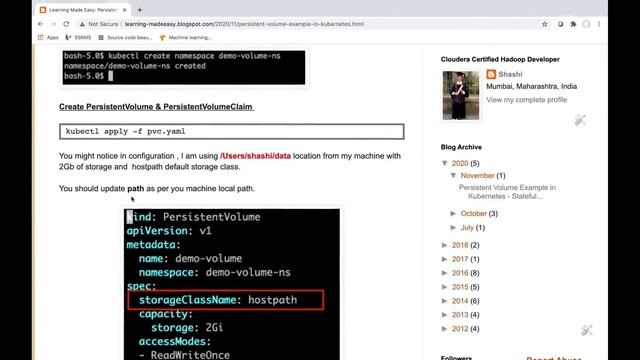Open the October archive link
640x360 pixels.
[473, 213]
